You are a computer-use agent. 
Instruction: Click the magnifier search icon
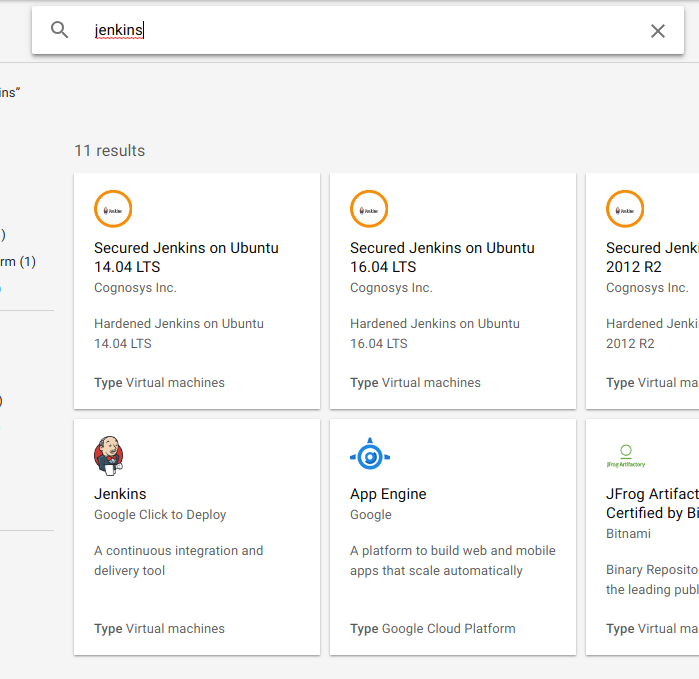pyautogui.click(x=59, y=30)
